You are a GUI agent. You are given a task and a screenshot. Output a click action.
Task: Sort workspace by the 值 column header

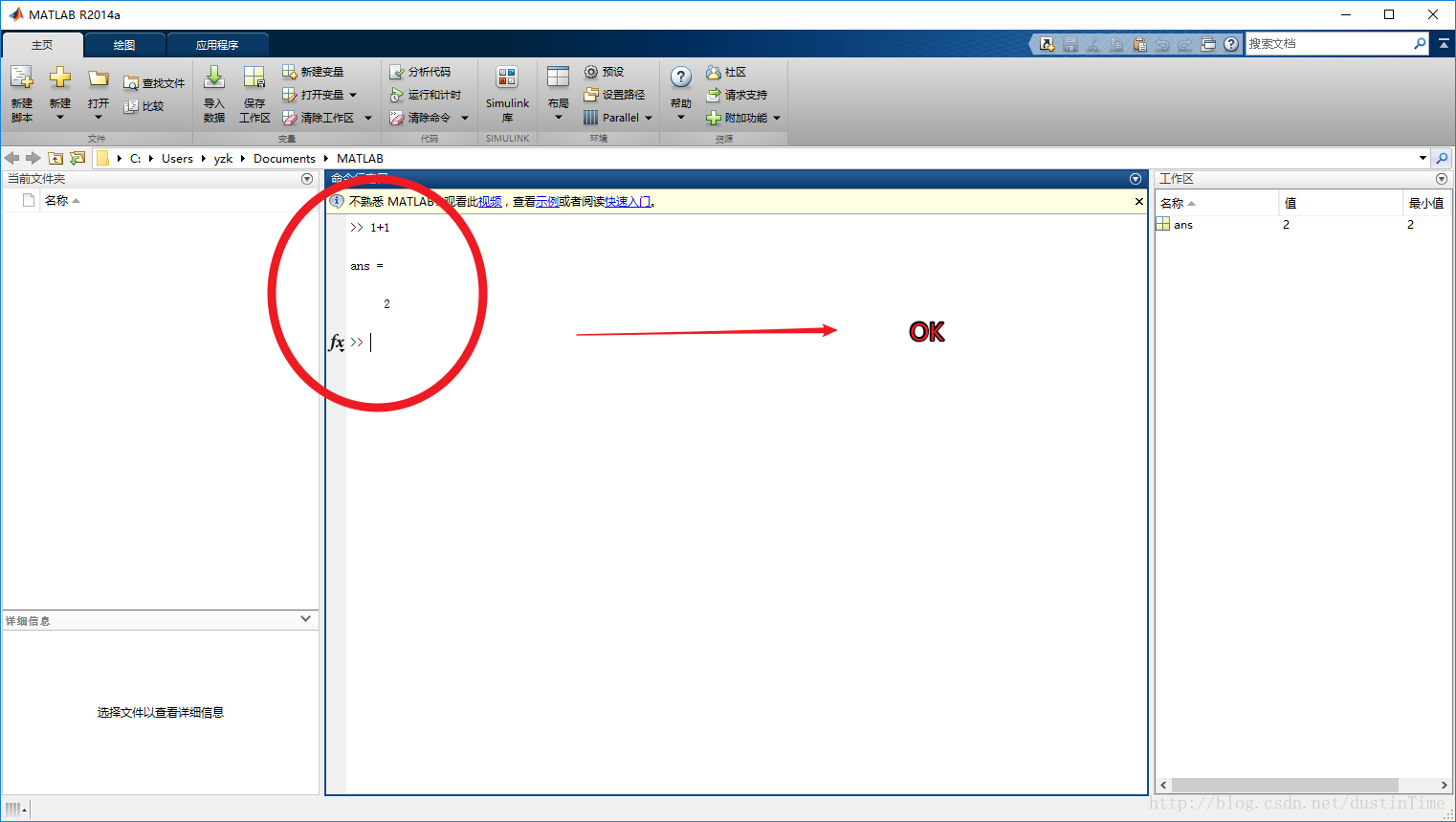click(1340, 203)
